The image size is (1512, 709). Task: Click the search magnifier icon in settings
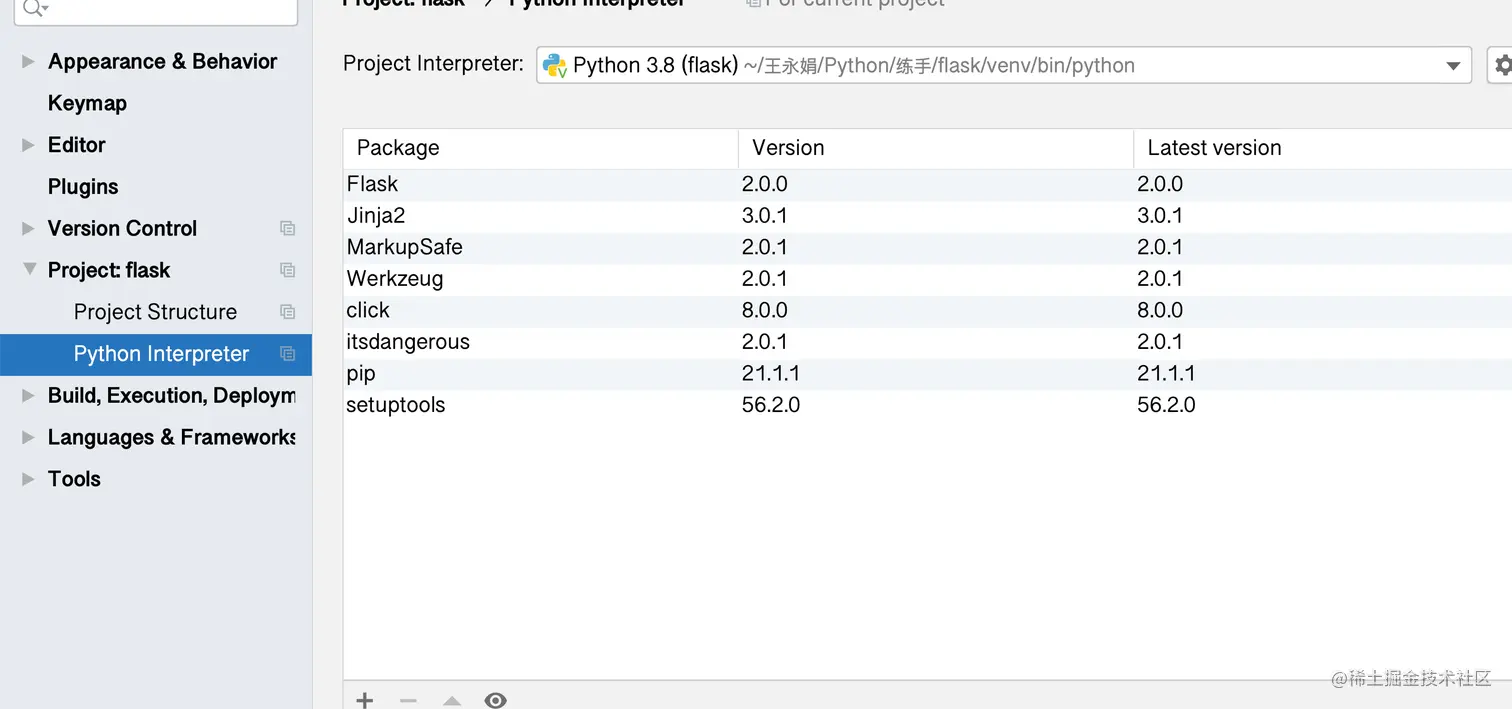click(32, 8)
